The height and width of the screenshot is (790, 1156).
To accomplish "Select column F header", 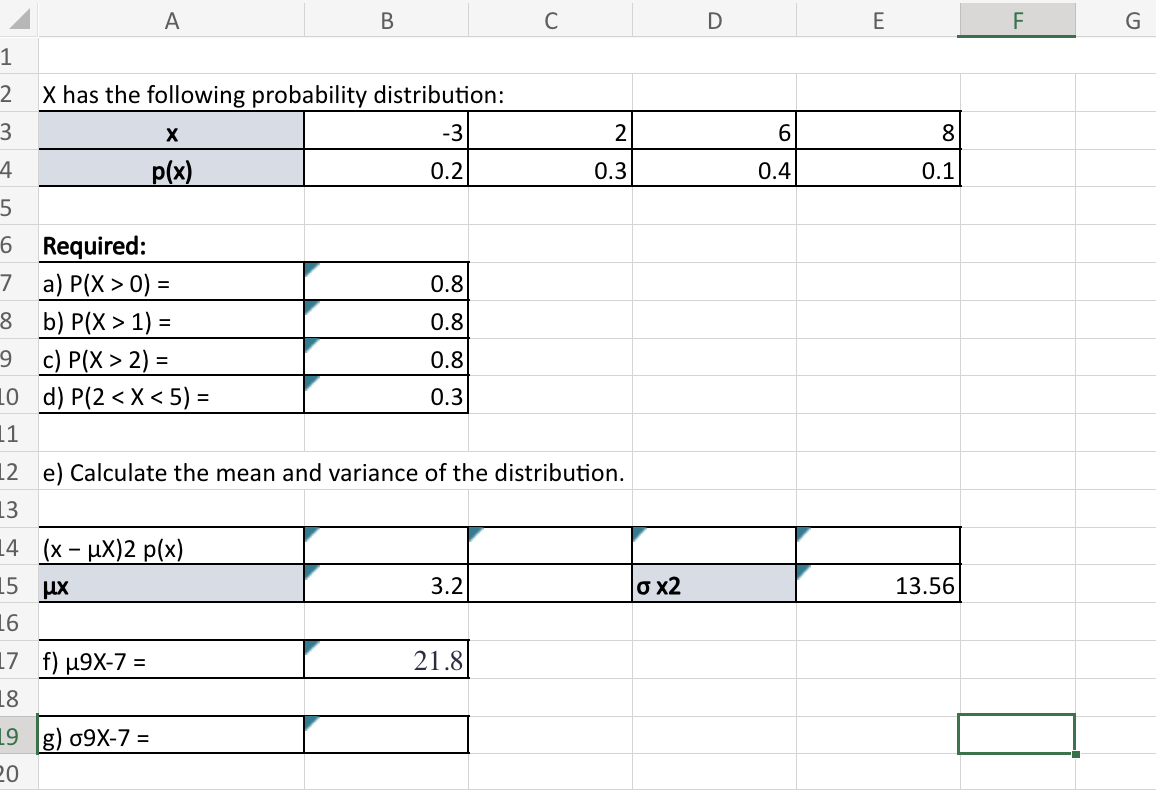I will coord(1016,18).
